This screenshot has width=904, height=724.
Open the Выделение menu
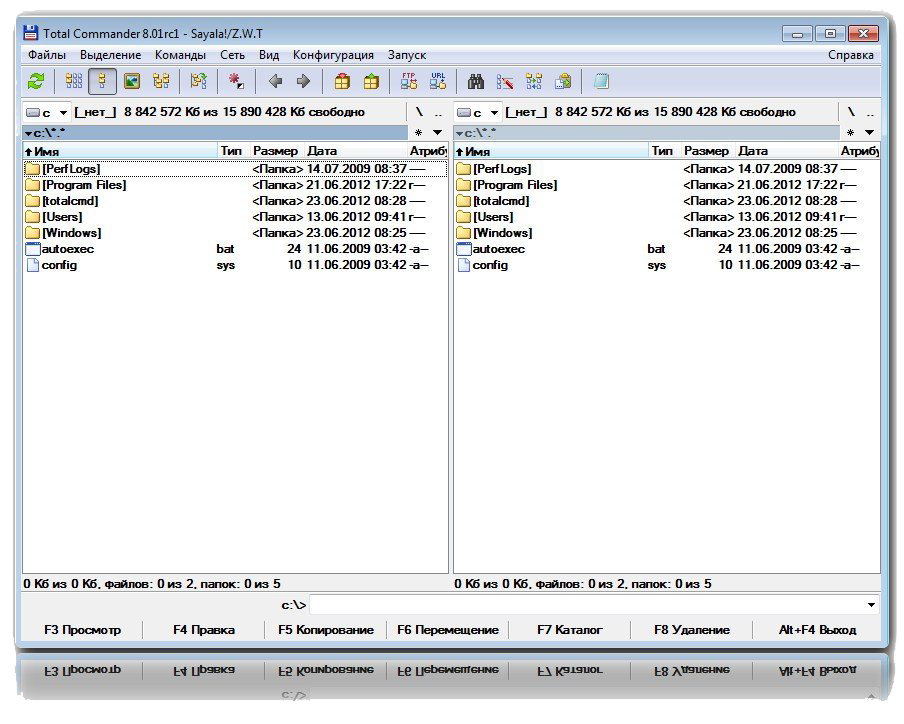pos(110,55)
